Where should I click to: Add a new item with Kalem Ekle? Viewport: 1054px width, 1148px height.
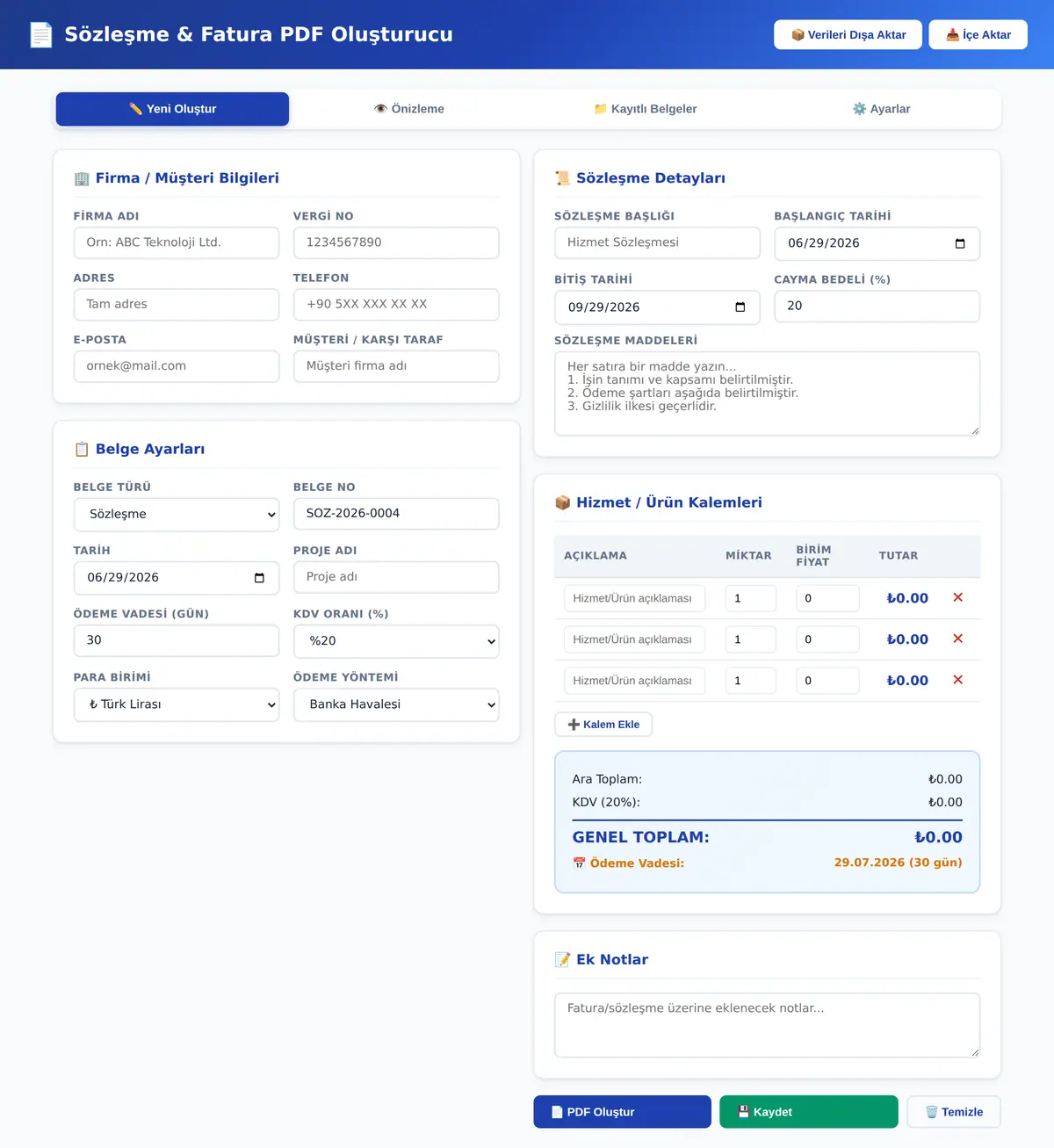pyautogui.click(x=603, y=725)
